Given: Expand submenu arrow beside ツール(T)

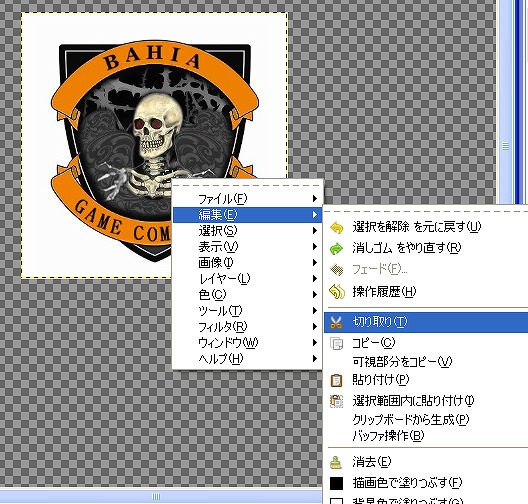Looking at the screenshot, I should coord(315,310).
